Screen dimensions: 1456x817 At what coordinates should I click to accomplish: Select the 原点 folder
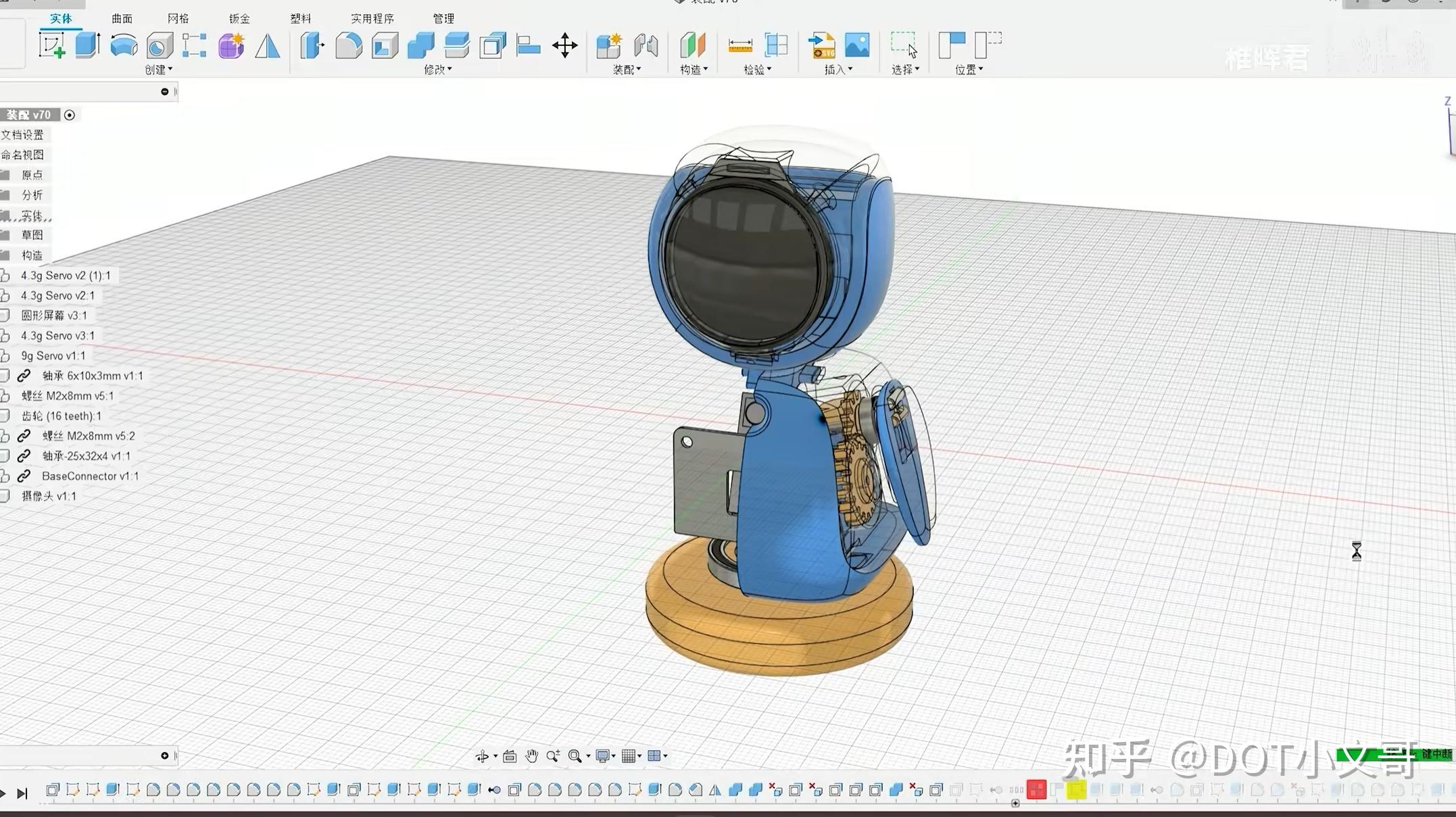click(x=32, y=175)
